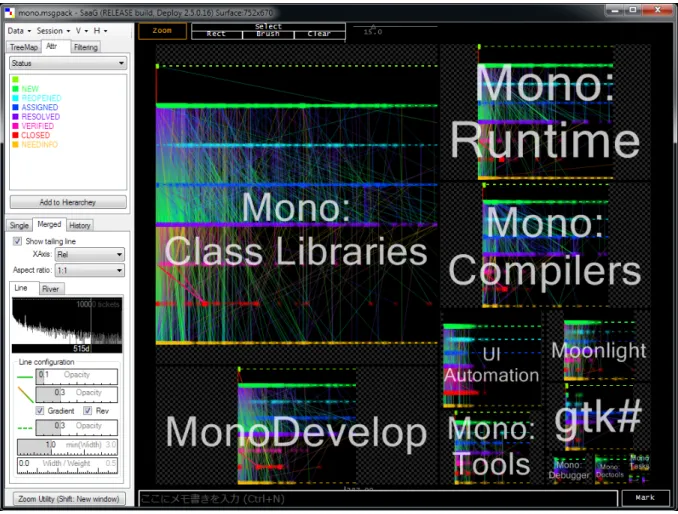The height and width of the screenshot is (514, 678).
Task: Switch to the Filtering tab
Action: pyautogui.click(x=86, y=47)
